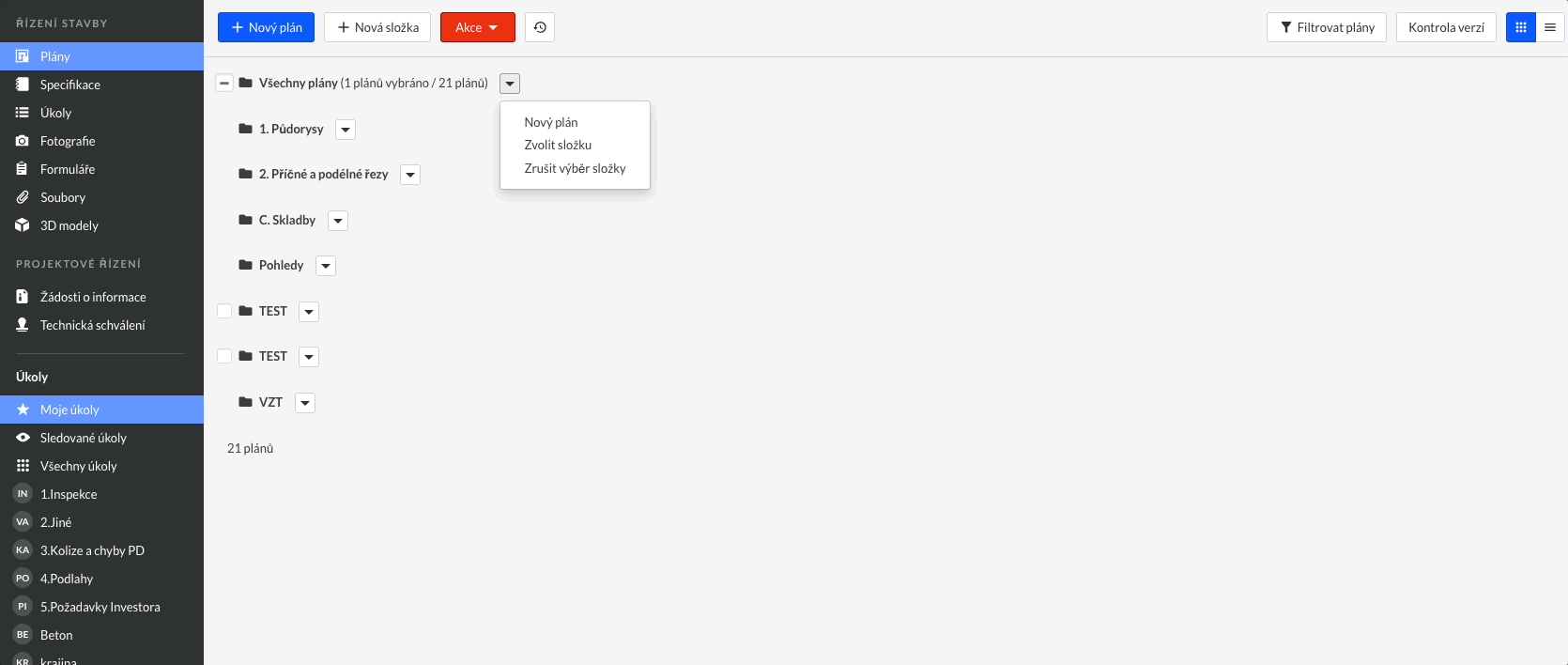Screen dimensions: 1568x665
Task: Toggle the Všechny plány select-all checkbox
Action: point(224,83)
